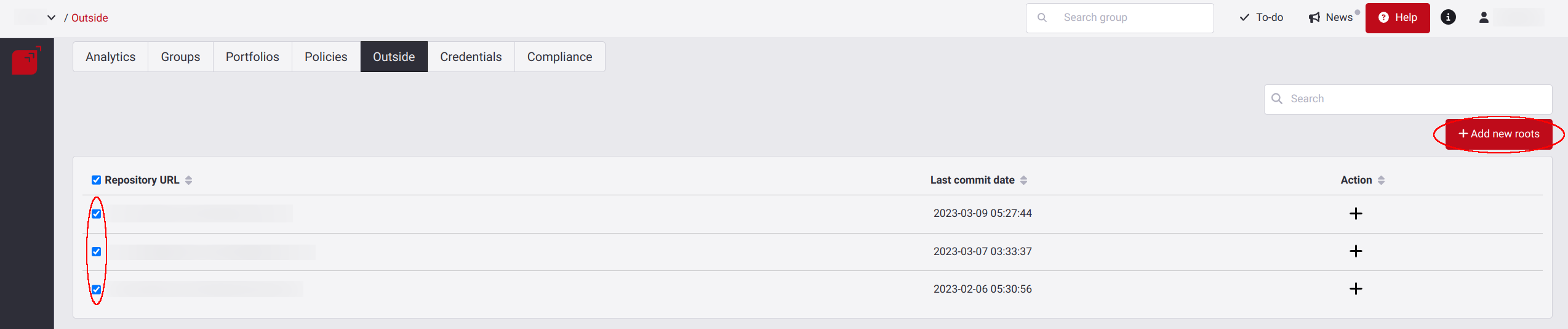Focus the Search group field
Viewport: 1568px width, 329px height.
coord(1119,18)
